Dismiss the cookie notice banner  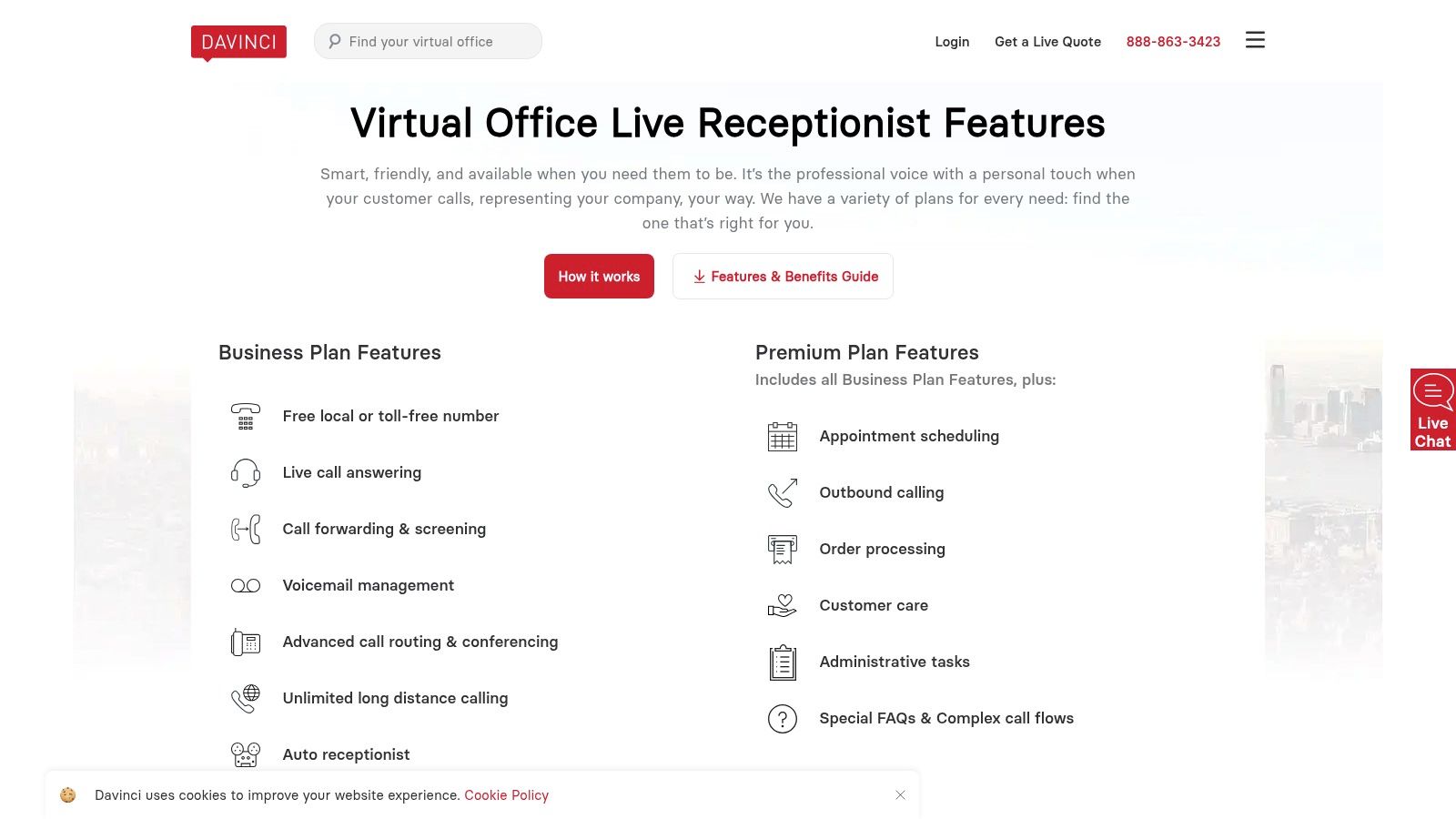point(900,794)
